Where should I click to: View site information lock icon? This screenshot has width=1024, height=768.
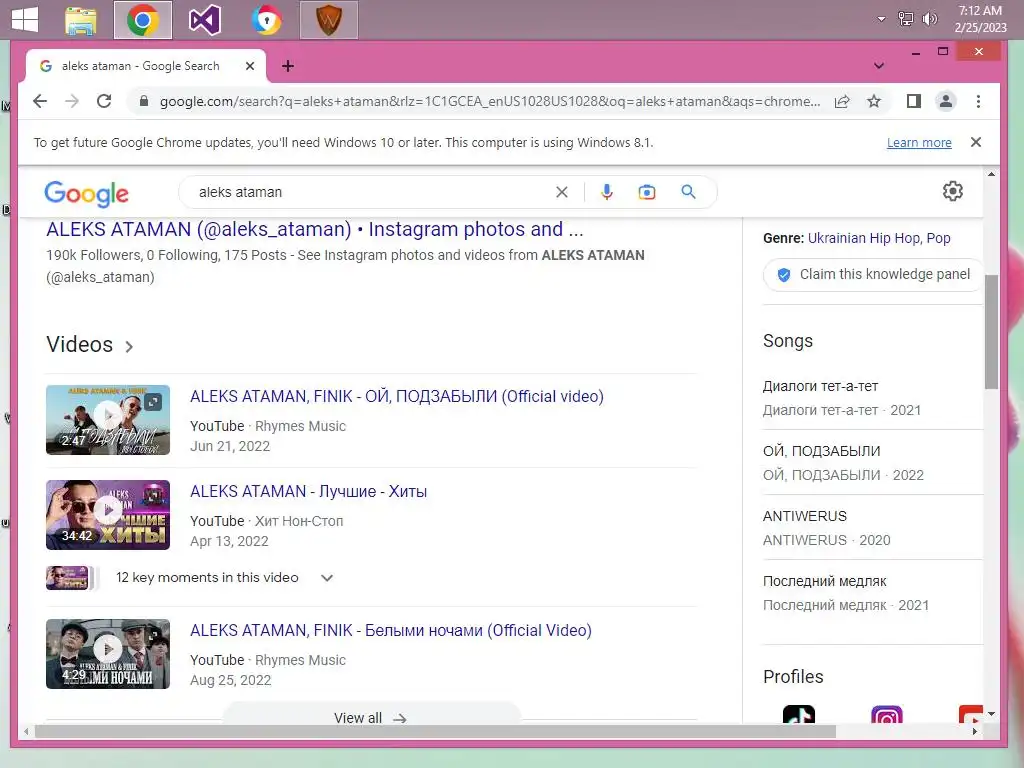(144, 101)
